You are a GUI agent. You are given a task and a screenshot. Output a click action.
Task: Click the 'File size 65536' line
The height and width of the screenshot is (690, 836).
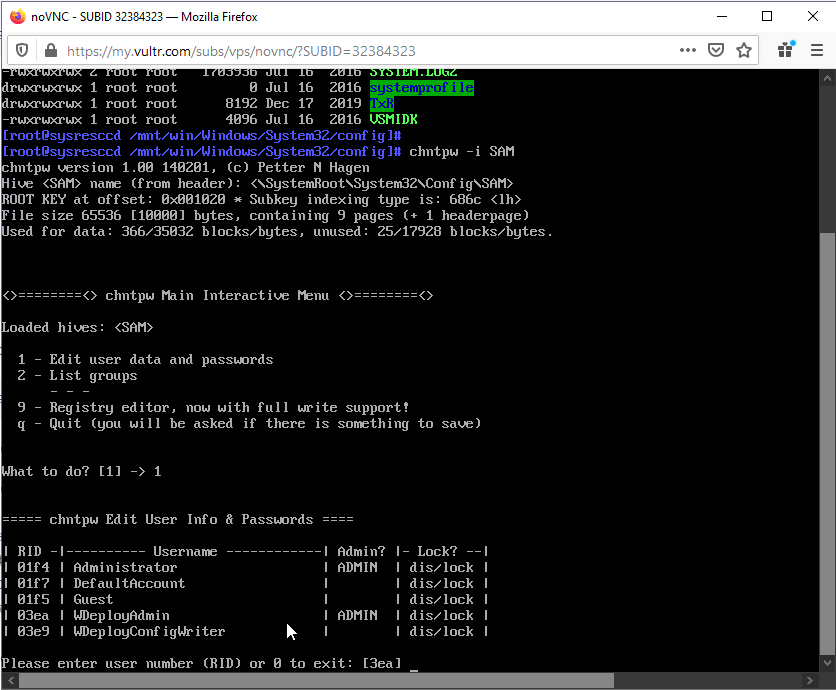pos(265,215)
